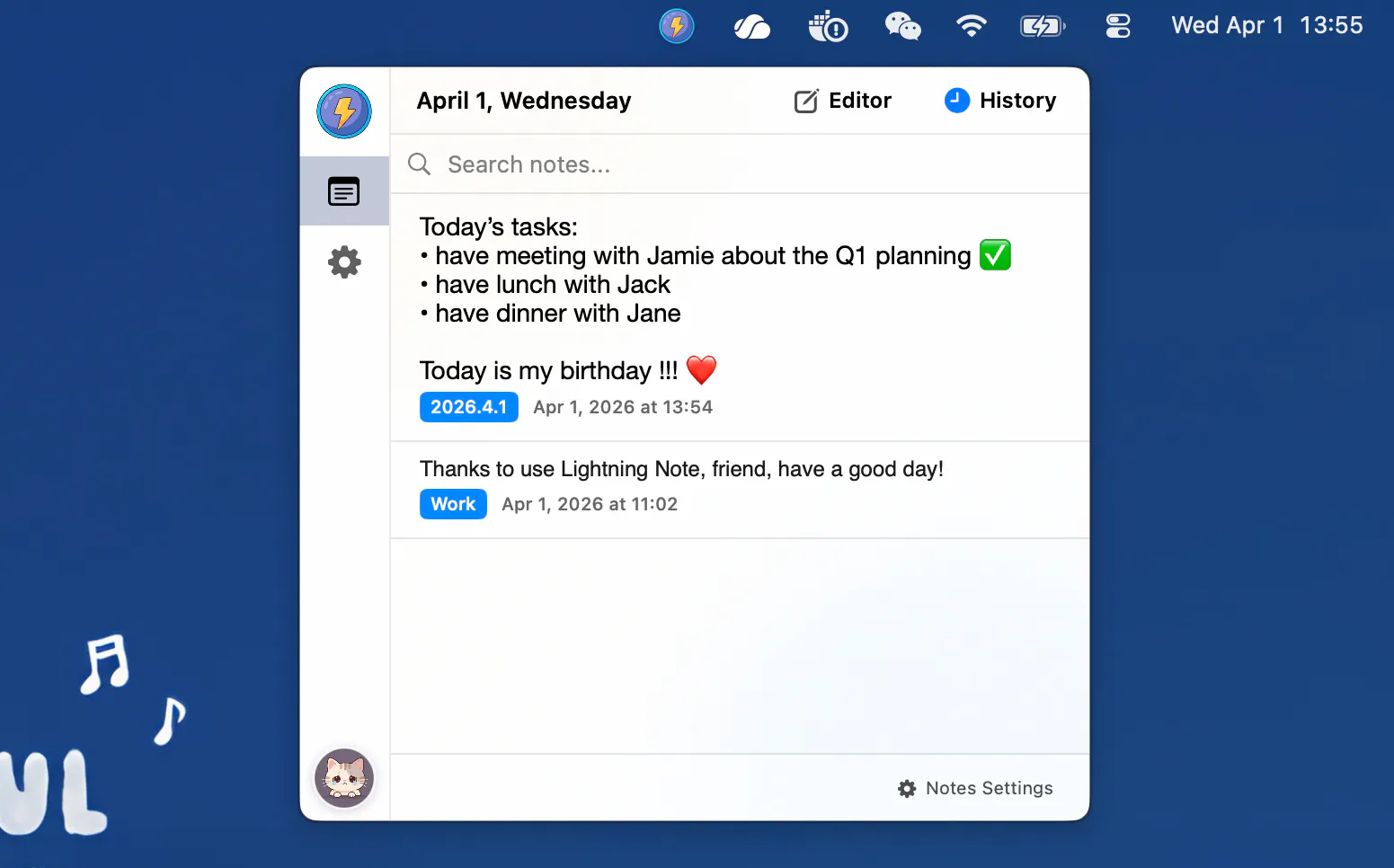The height and width of the screenshot is (868, 1394).
Task: Click timestamp Apr 1, 2026 at 11:02
Action: (x=590, y=504)
